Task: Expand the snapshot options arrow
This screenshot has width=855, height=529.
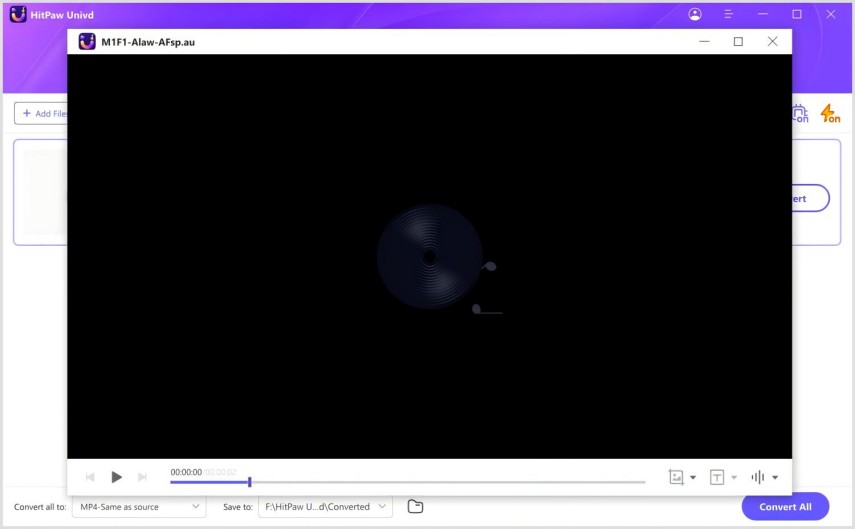Action: [693, 477]
